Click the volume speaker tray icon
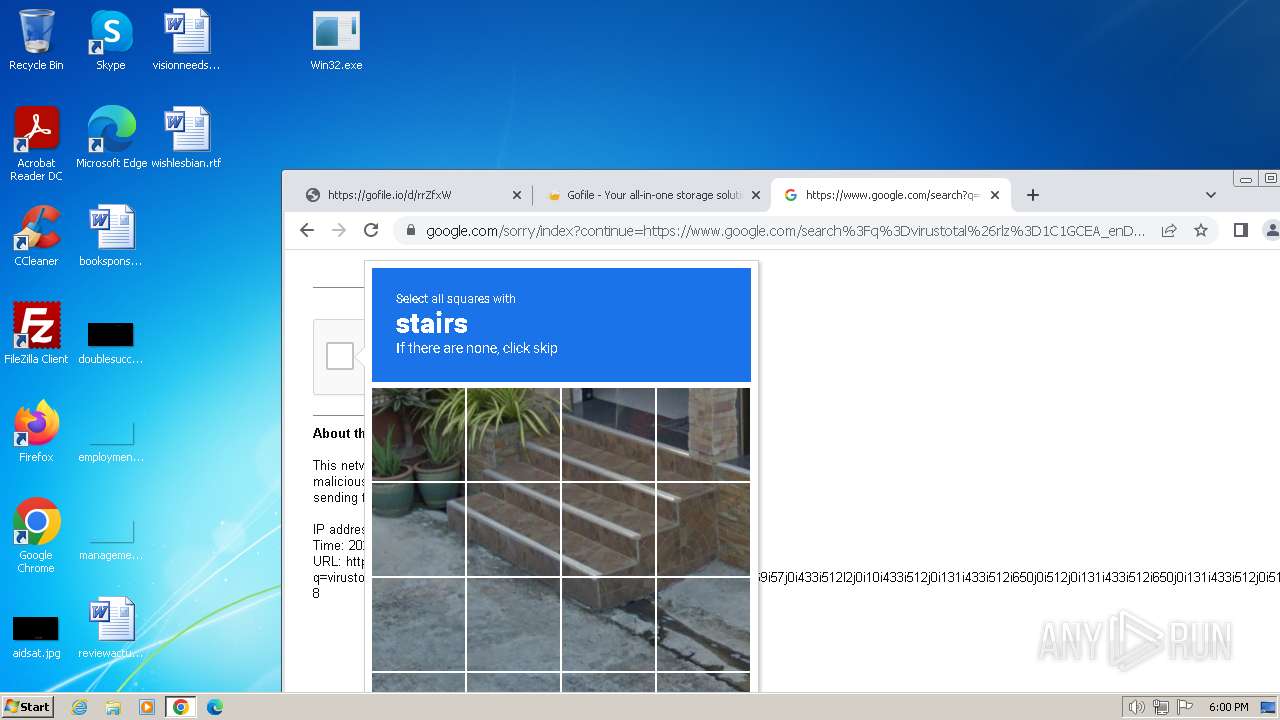The image size is (1280, 720). [1136, 707]
